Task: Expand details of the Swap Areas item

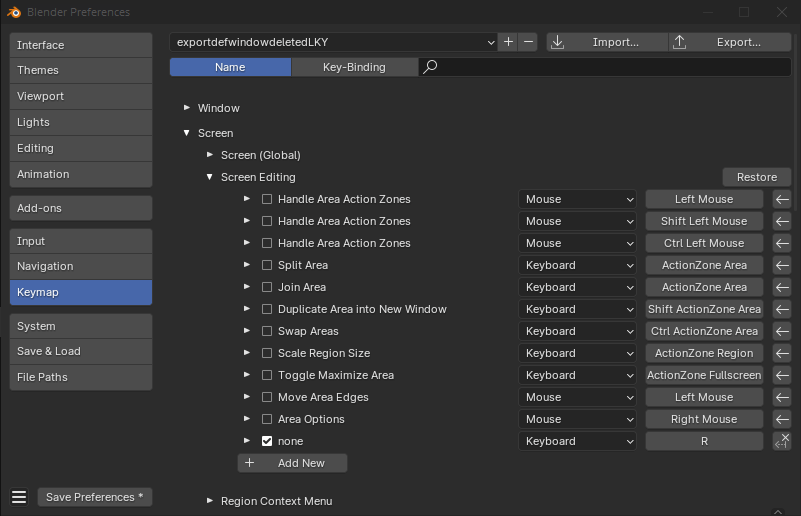Action: click(247, 331)
